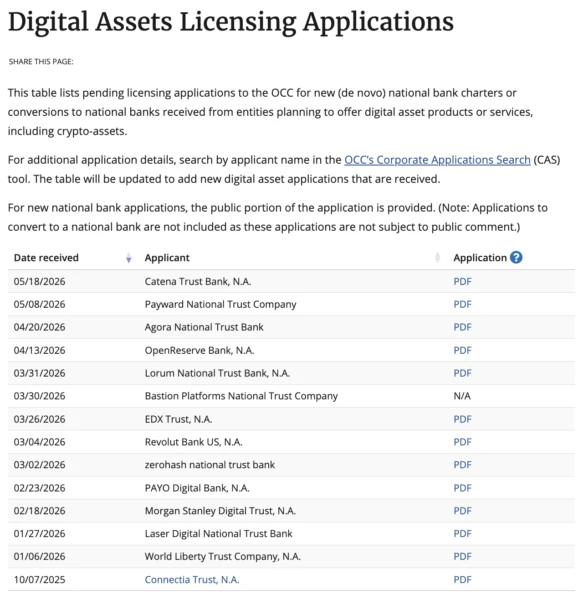583x600 pixels.
Task: Click the Digital Assets Licensing Applications heading
Action: tap(231, 22)
